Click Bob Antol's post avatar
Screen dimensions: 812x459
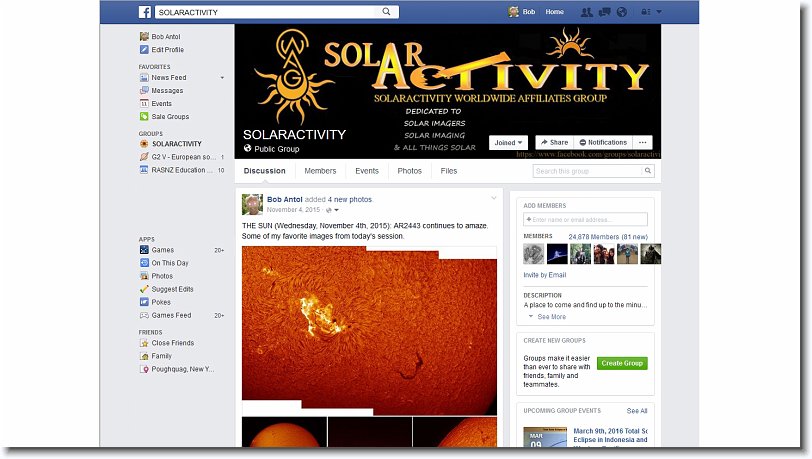(x=252, y=205)
